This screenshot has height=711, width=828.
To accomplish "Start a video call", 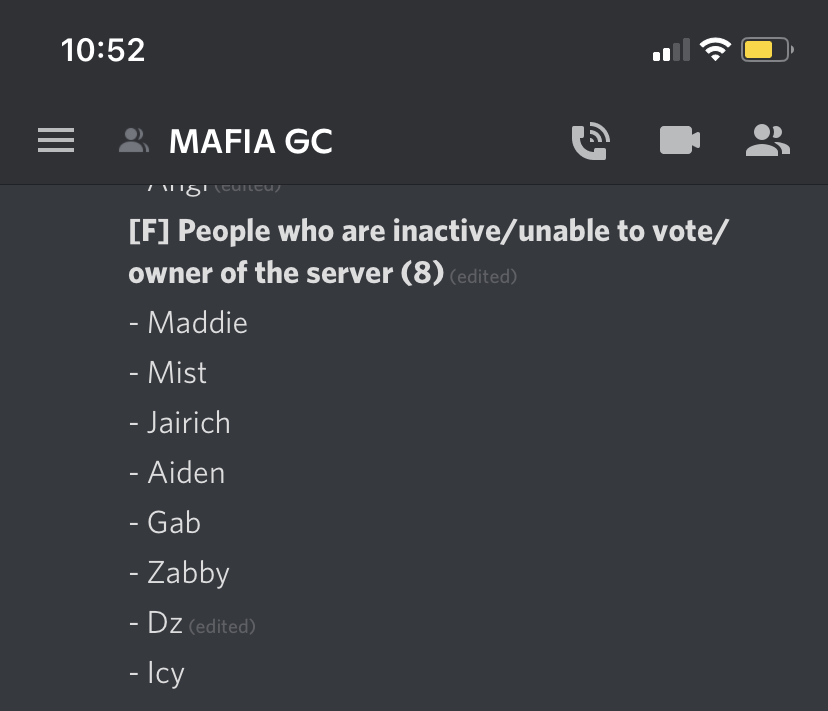I will [x=680, y=141].
